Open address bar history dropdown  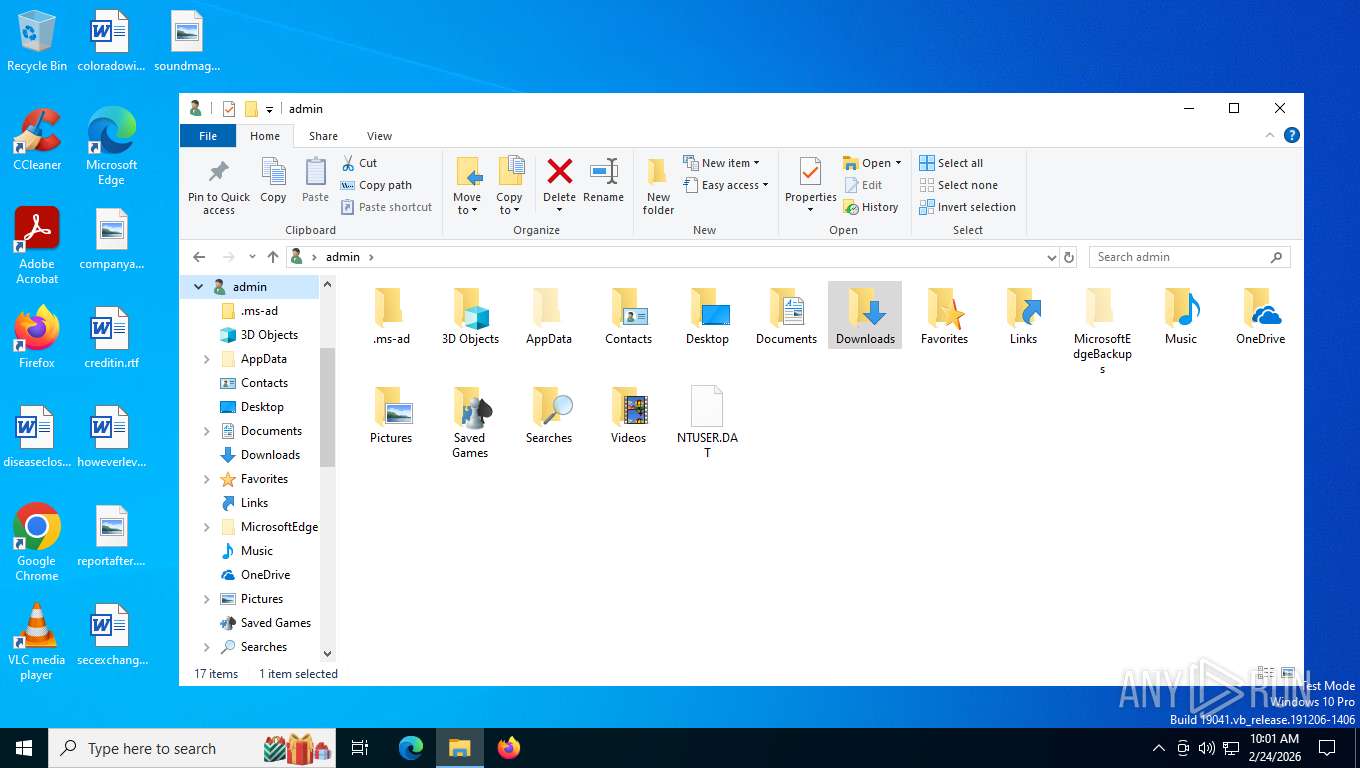[x=1051, y=257]
